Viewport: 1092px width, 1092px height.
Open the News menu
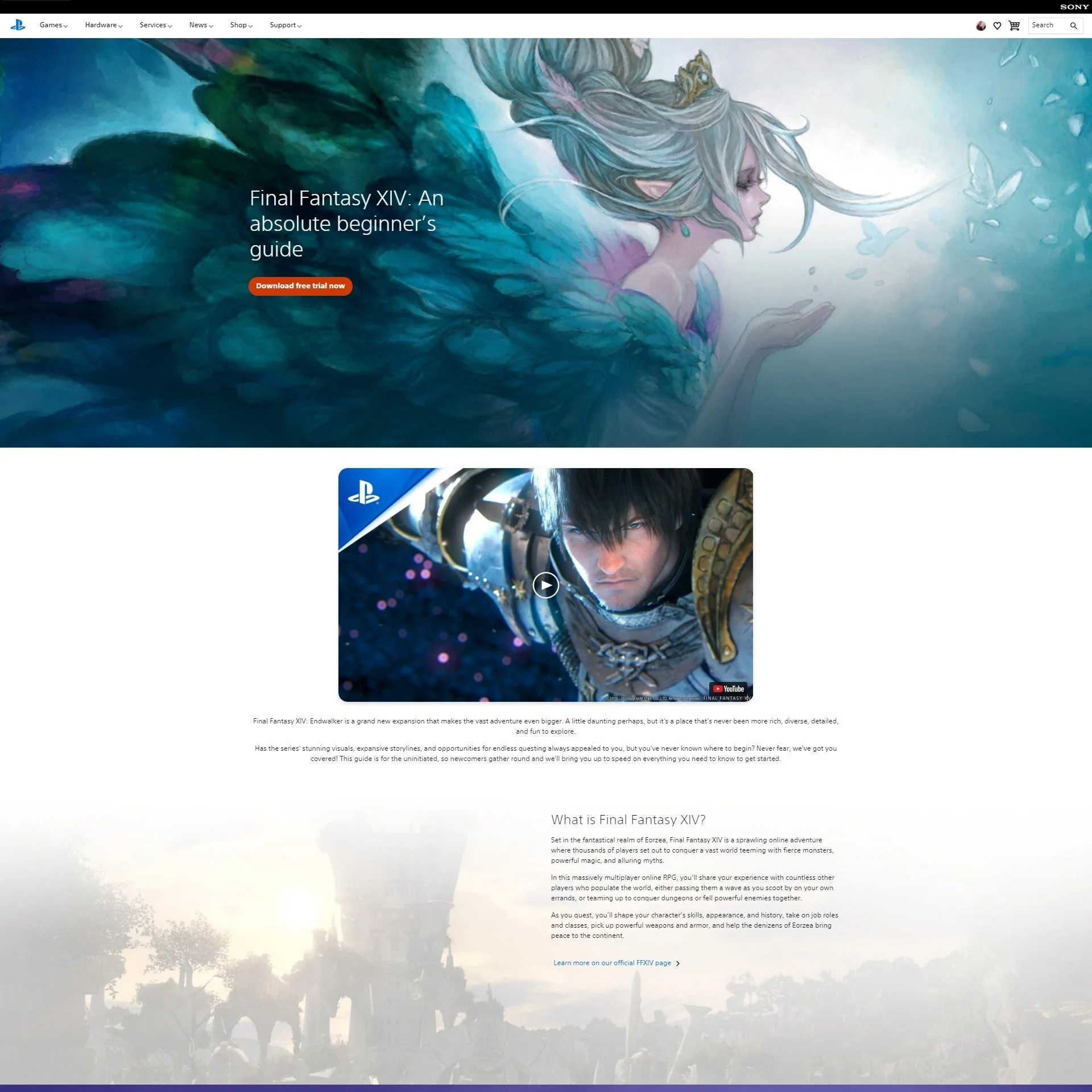tap(198, 25)
